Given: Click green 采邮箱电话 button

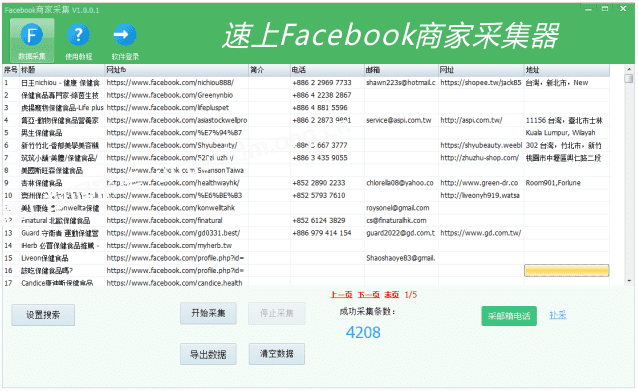Looking at the screenshot, I should pos(509,316).
